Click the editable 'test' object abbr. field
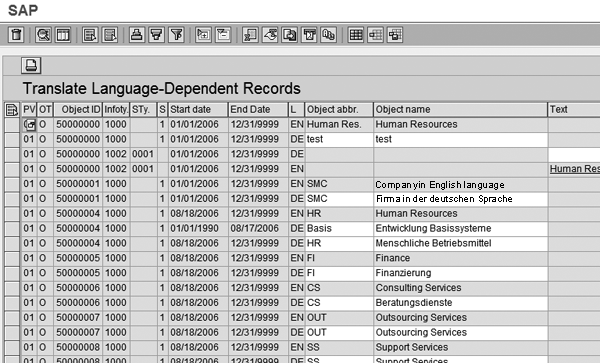600x363 pixels. pyautogui.click(x=339, y=140)
